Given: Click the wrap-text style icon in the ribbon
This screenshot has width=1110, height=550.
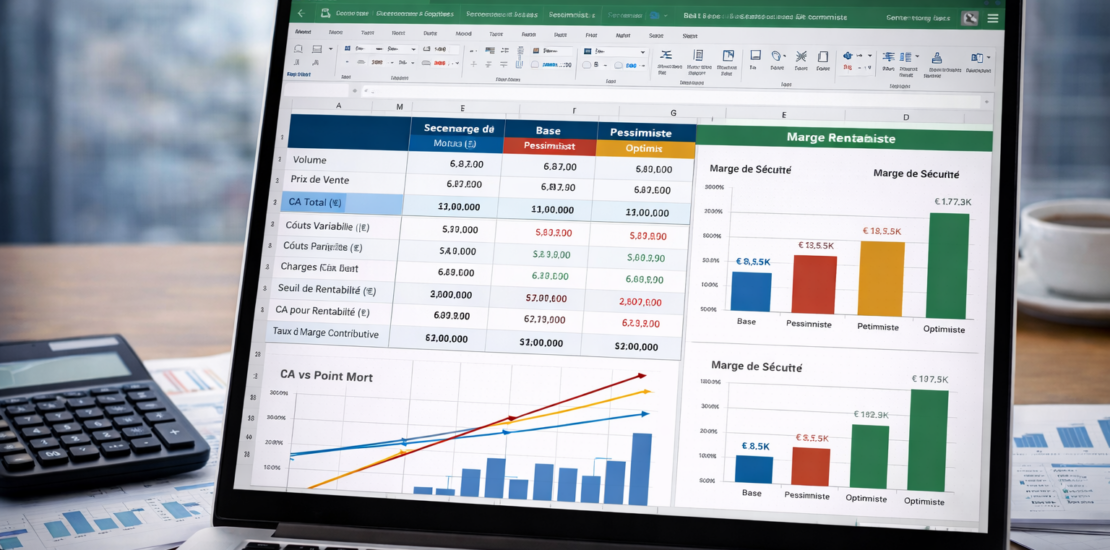Looking at the screenshot, I should click(665, 55).
